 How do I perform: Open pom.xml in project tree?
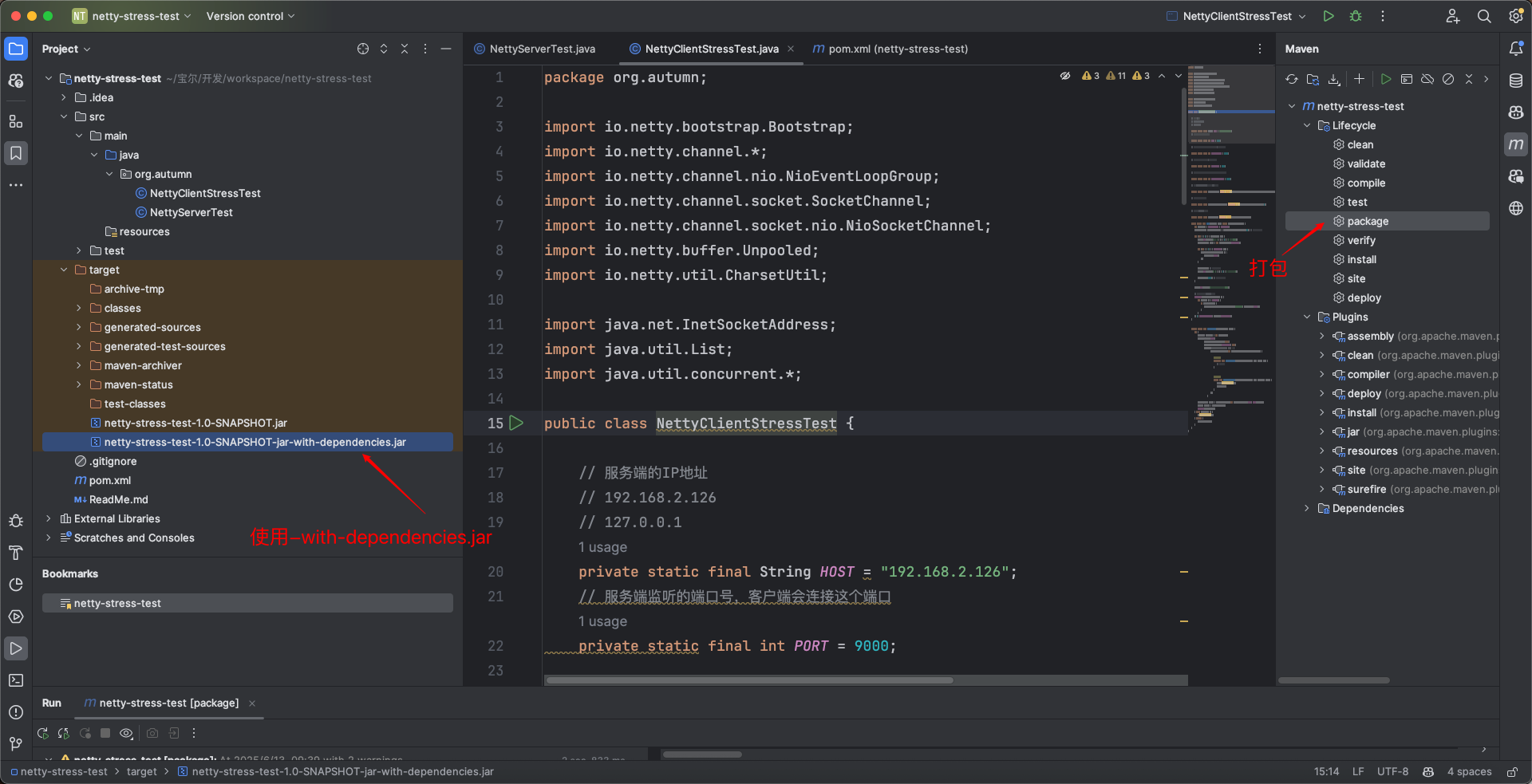click(110, 480)
